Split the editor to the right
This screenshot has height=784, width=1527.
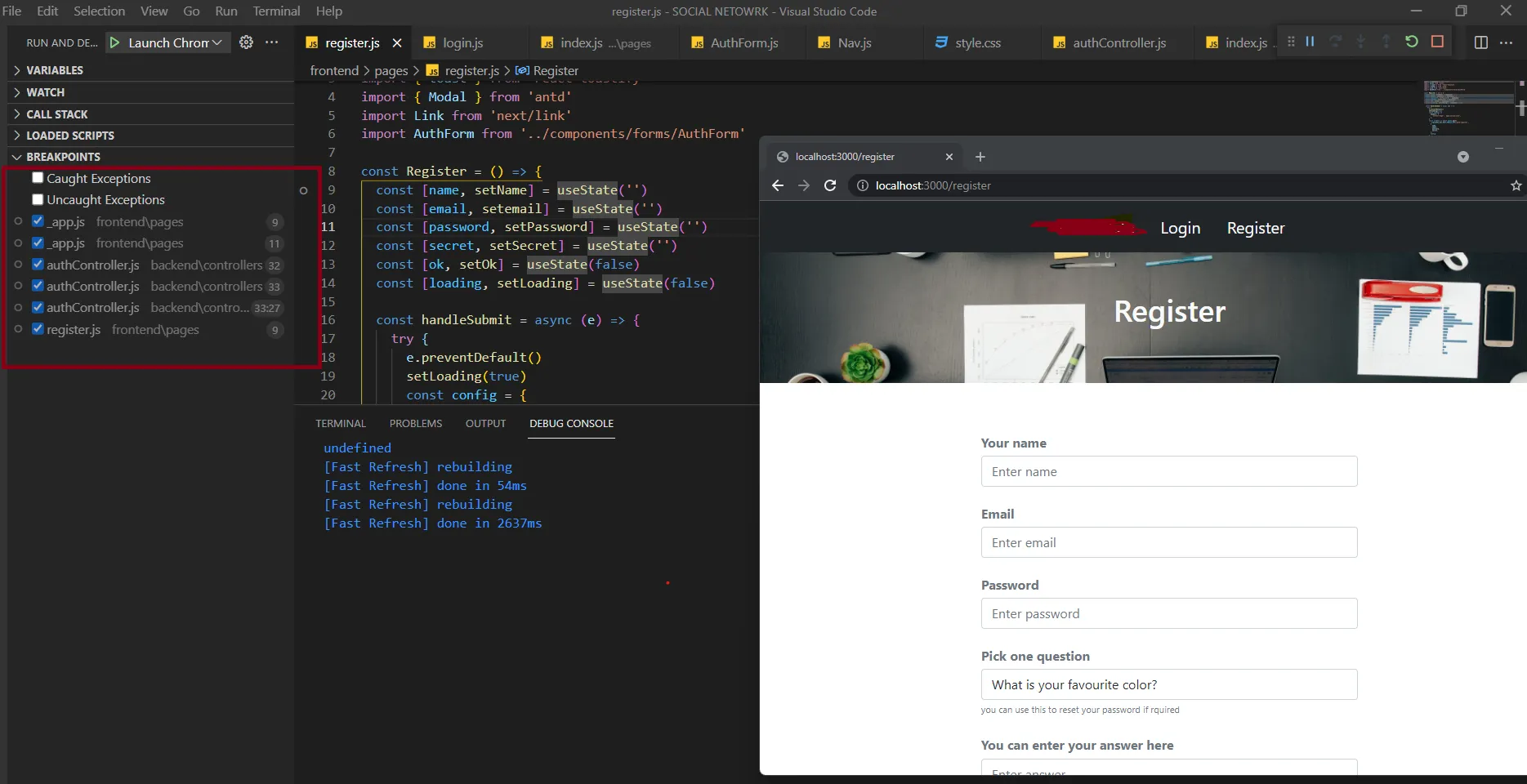click(1480, 42)
